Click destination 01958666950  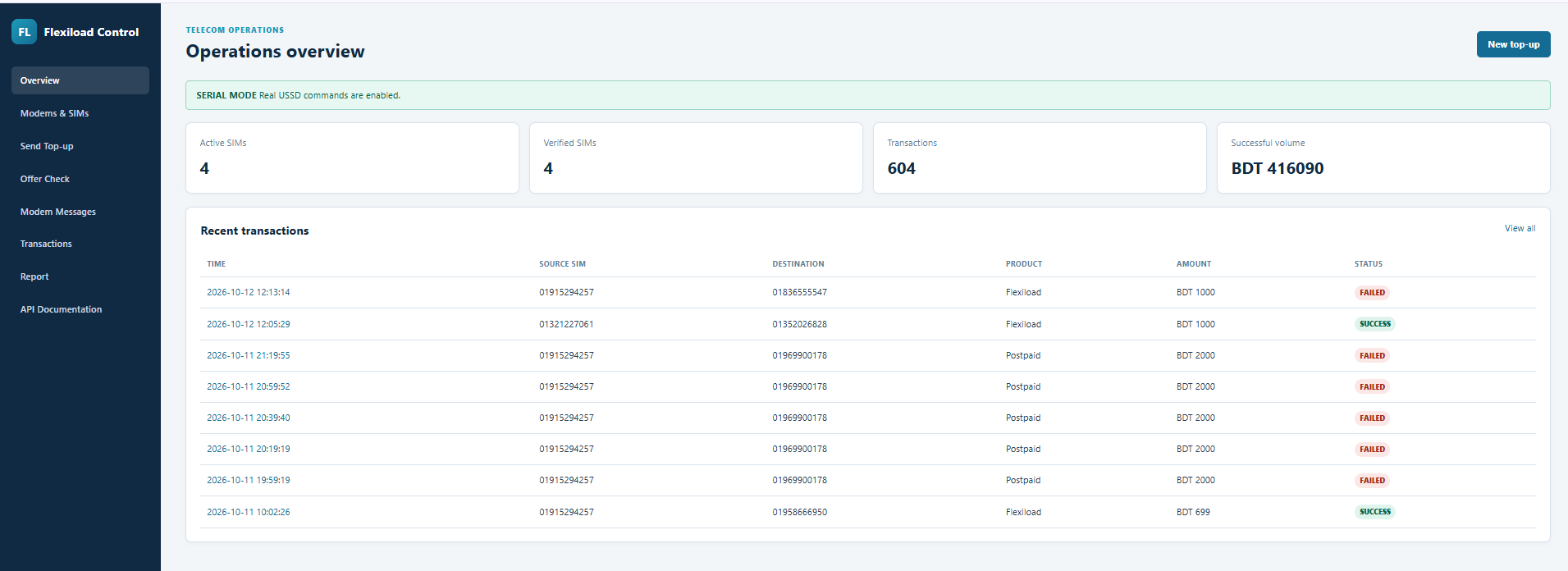pos(799,512)
